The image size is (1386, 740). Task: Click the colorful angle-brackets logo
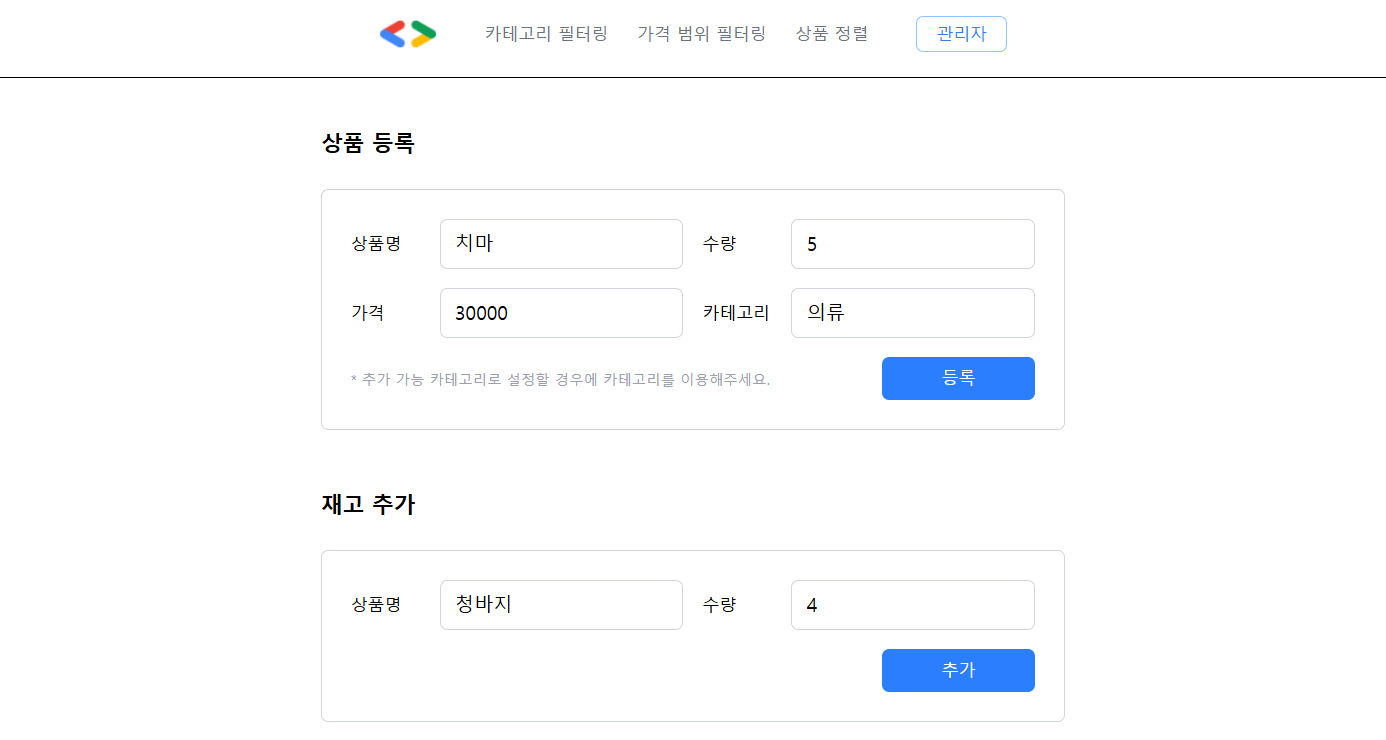(x=408, y=34)
